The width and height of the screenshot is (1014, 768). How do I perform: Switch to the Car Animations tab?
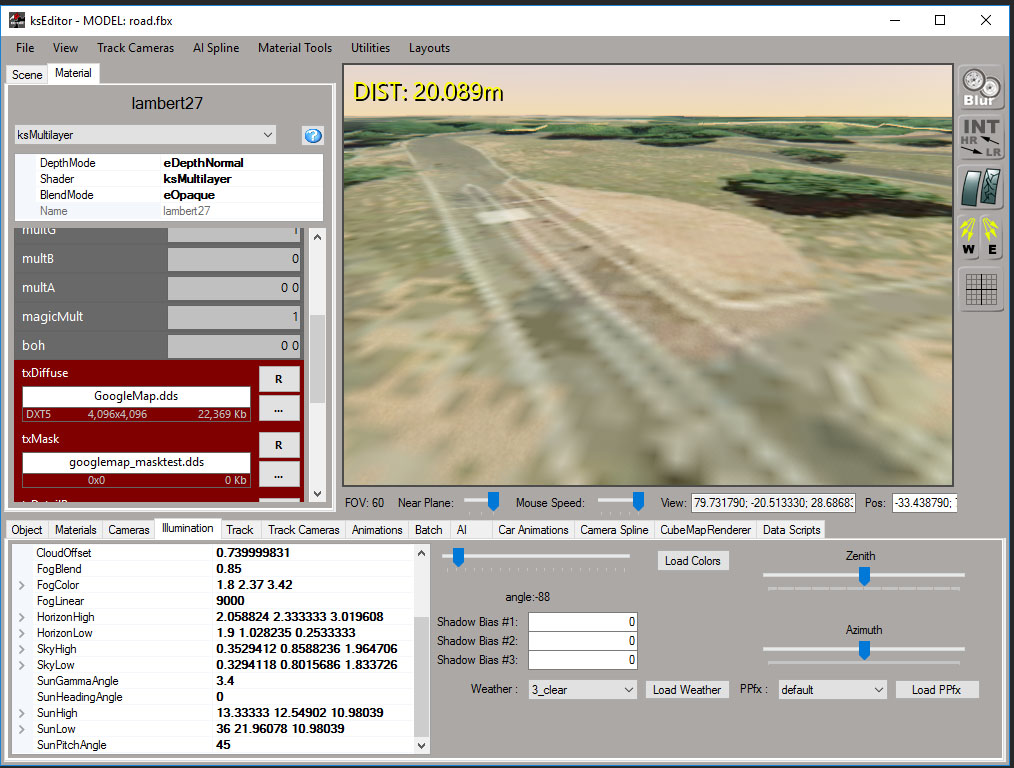[x=534, y=530]
